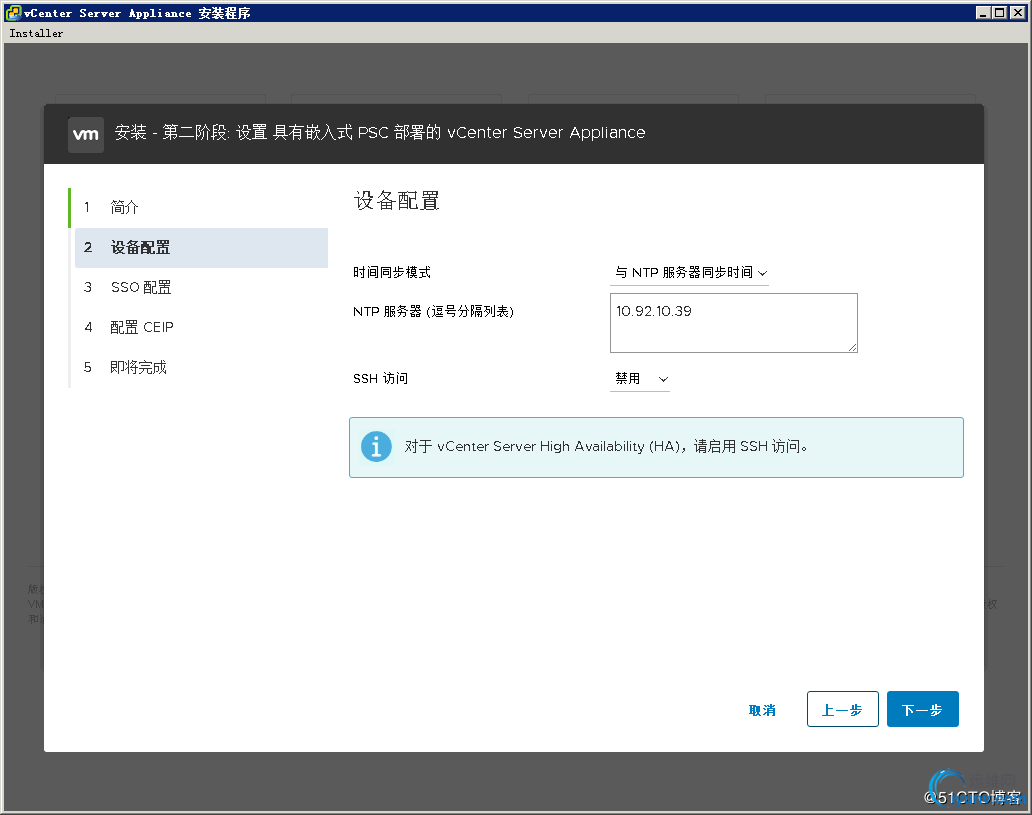Select step 4 配置 CEIP
Screen dimensions: 1032x815
(201, 327)
